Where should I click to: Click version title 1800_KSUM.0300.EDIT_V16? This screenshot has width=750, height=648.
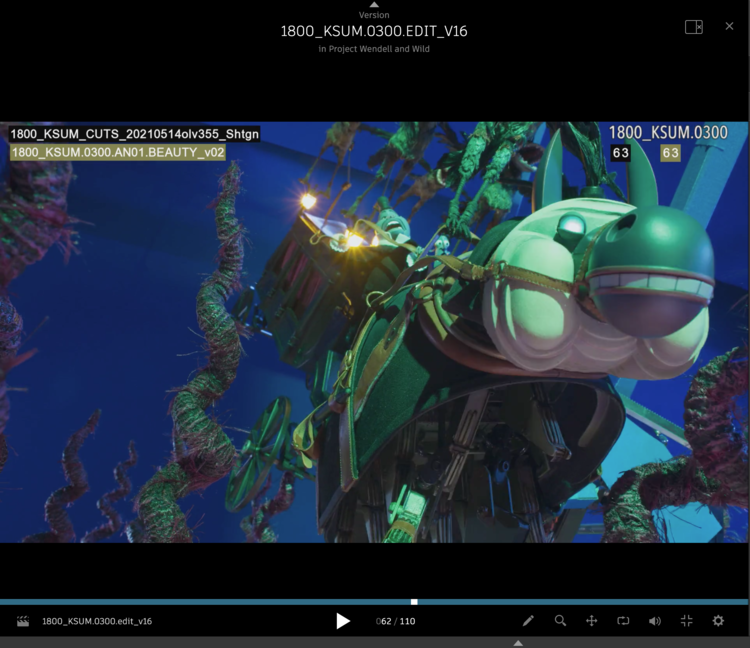pyautogui.click(x=374, y=31)
